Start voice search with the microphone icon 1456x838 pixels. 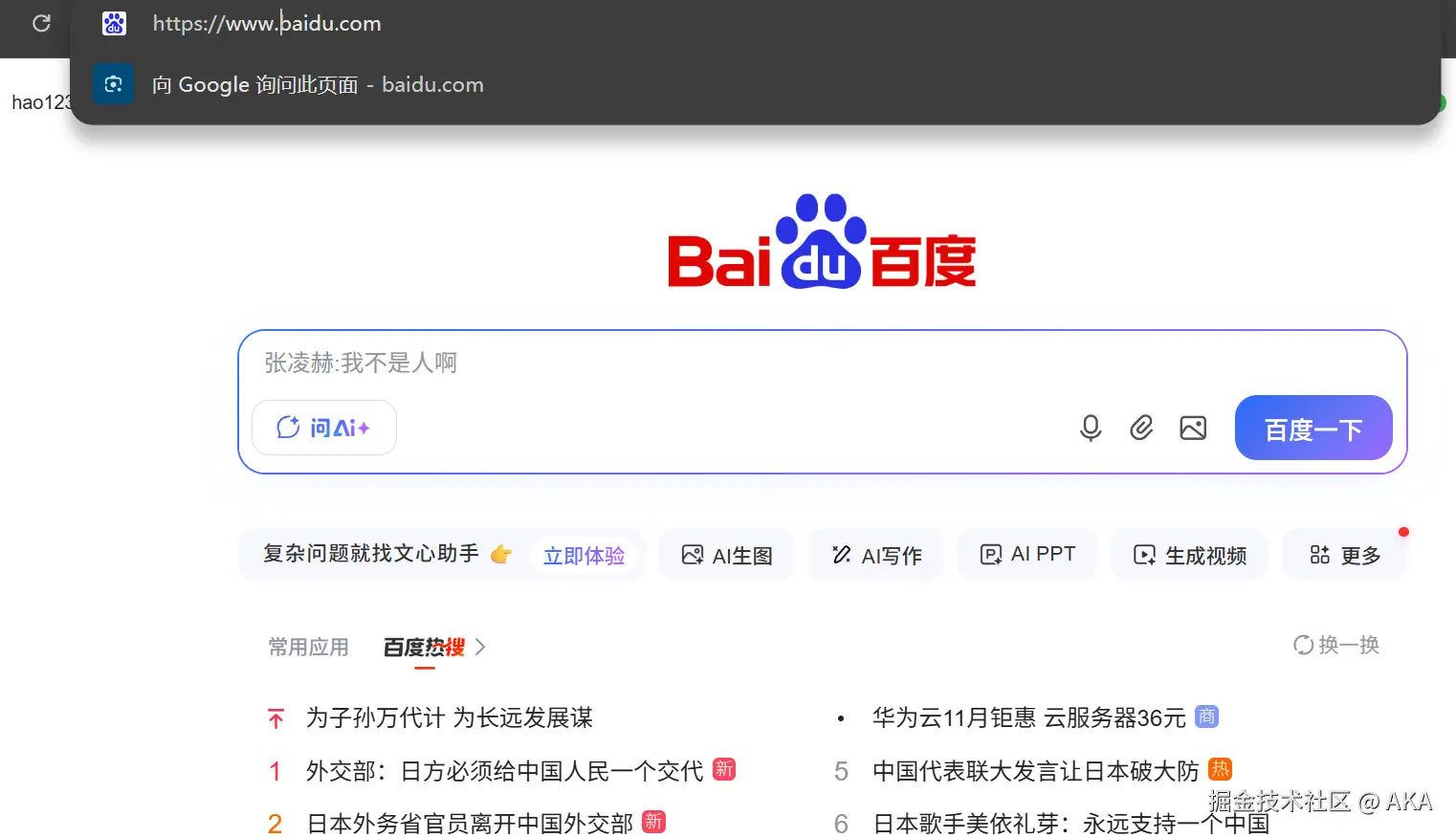point(1091,428)
